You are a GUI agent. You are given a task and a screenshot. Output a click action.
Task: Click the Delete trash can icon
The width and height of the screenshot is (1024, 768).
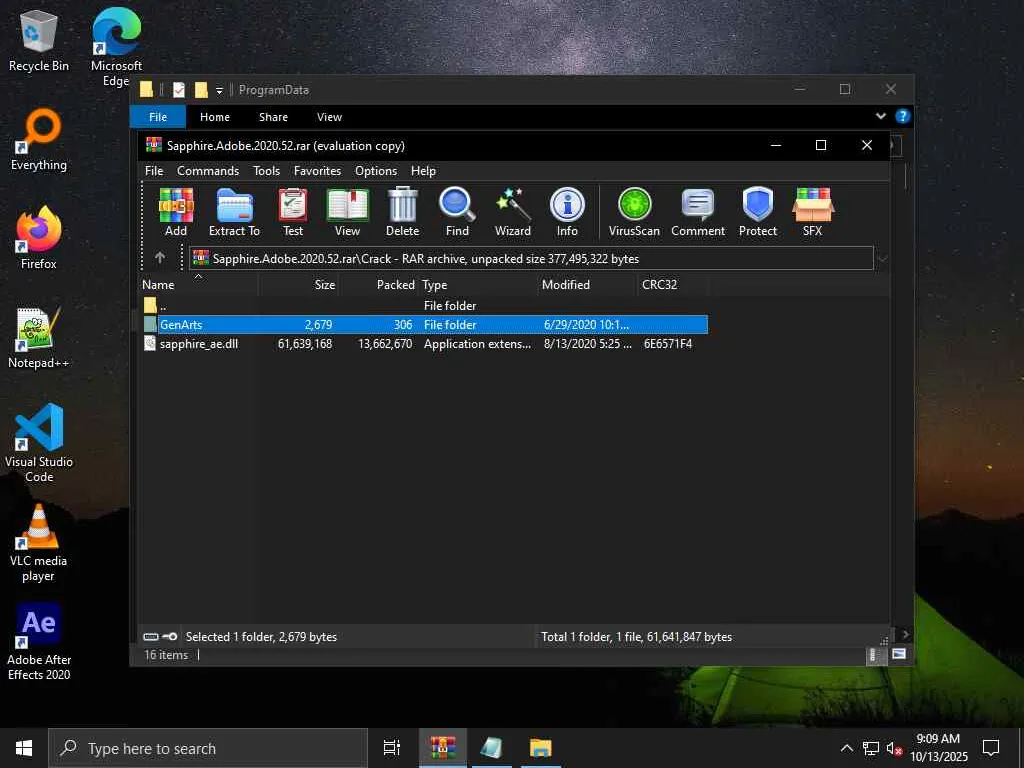click(402, 212)
